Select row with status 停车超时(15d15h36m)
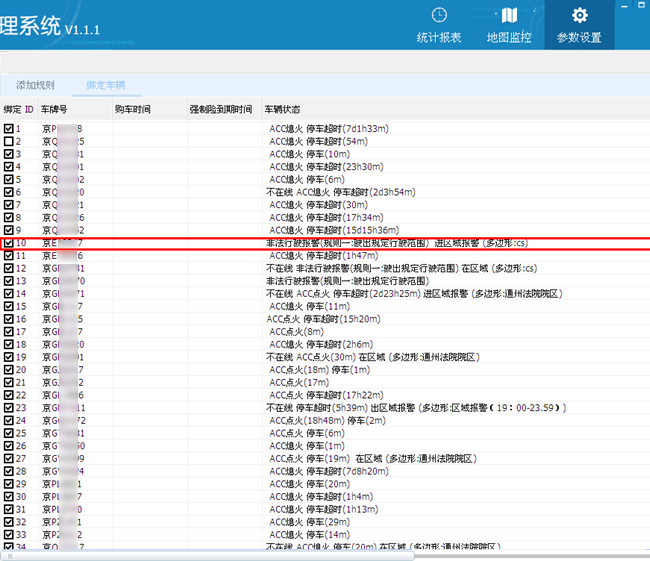Screen dimensions: 650x561 click(x=341, y=230)
